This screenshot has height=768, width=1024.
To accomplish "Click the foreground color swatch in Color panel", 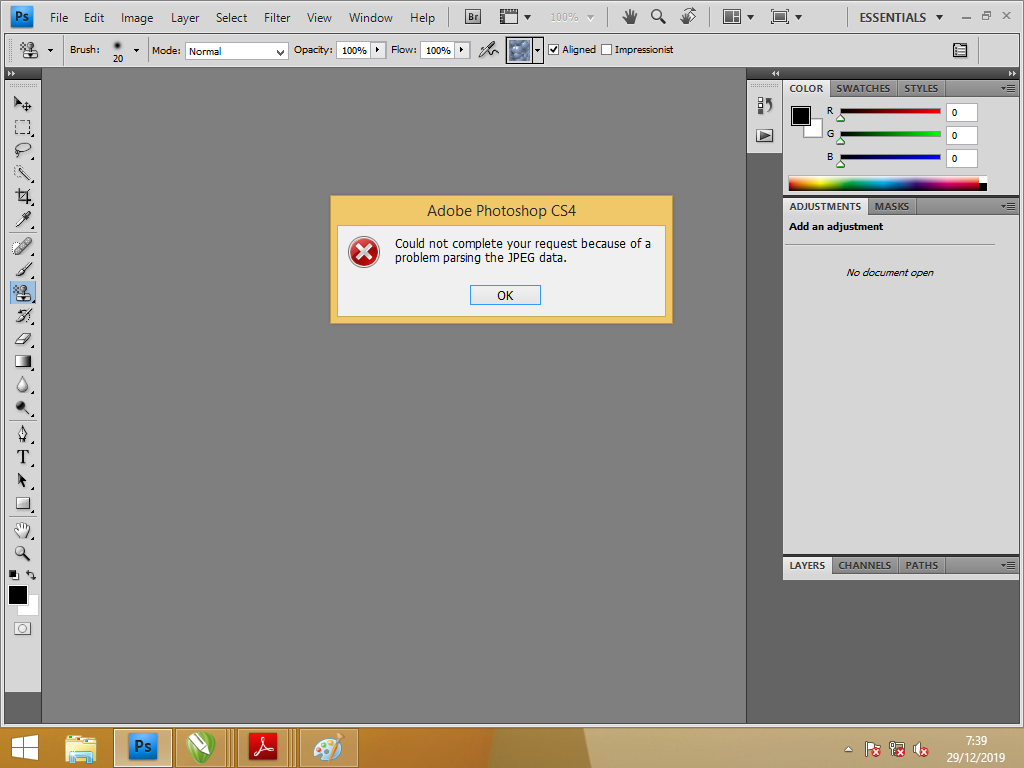I will tap(801, 116).
